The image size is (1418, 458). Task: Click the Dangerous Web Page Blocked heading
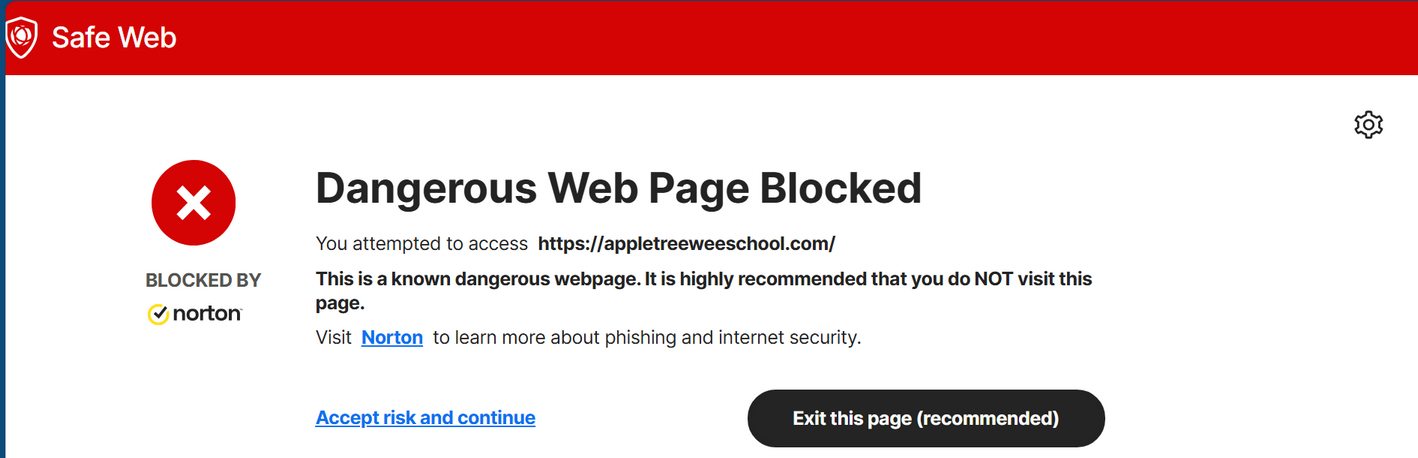[618, 188]
